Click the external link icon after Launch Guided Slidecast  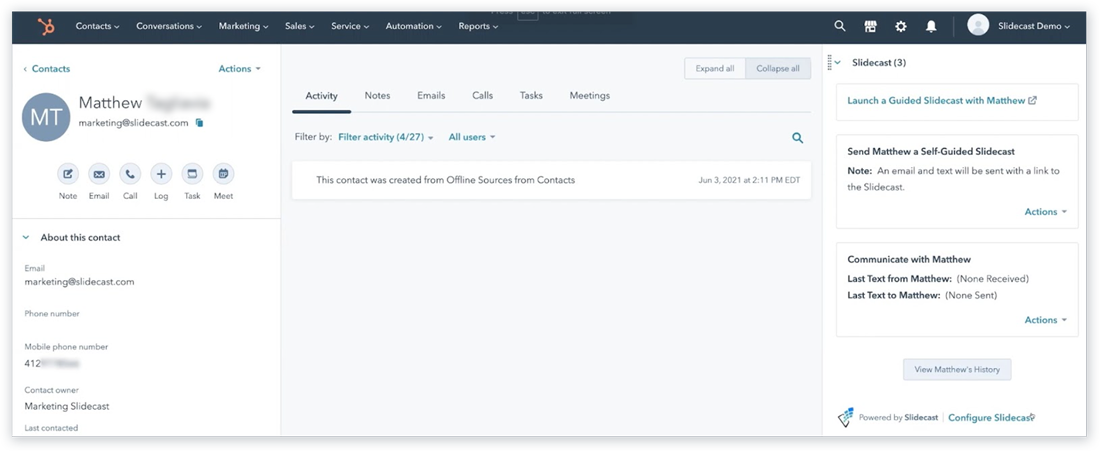(1032, 100)
